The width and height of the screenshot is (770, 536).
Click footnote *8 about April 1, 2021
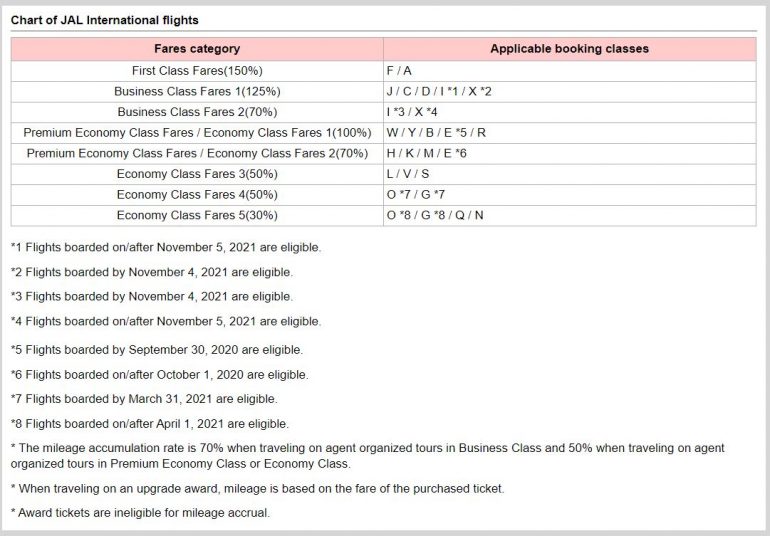tap(149, 423)
